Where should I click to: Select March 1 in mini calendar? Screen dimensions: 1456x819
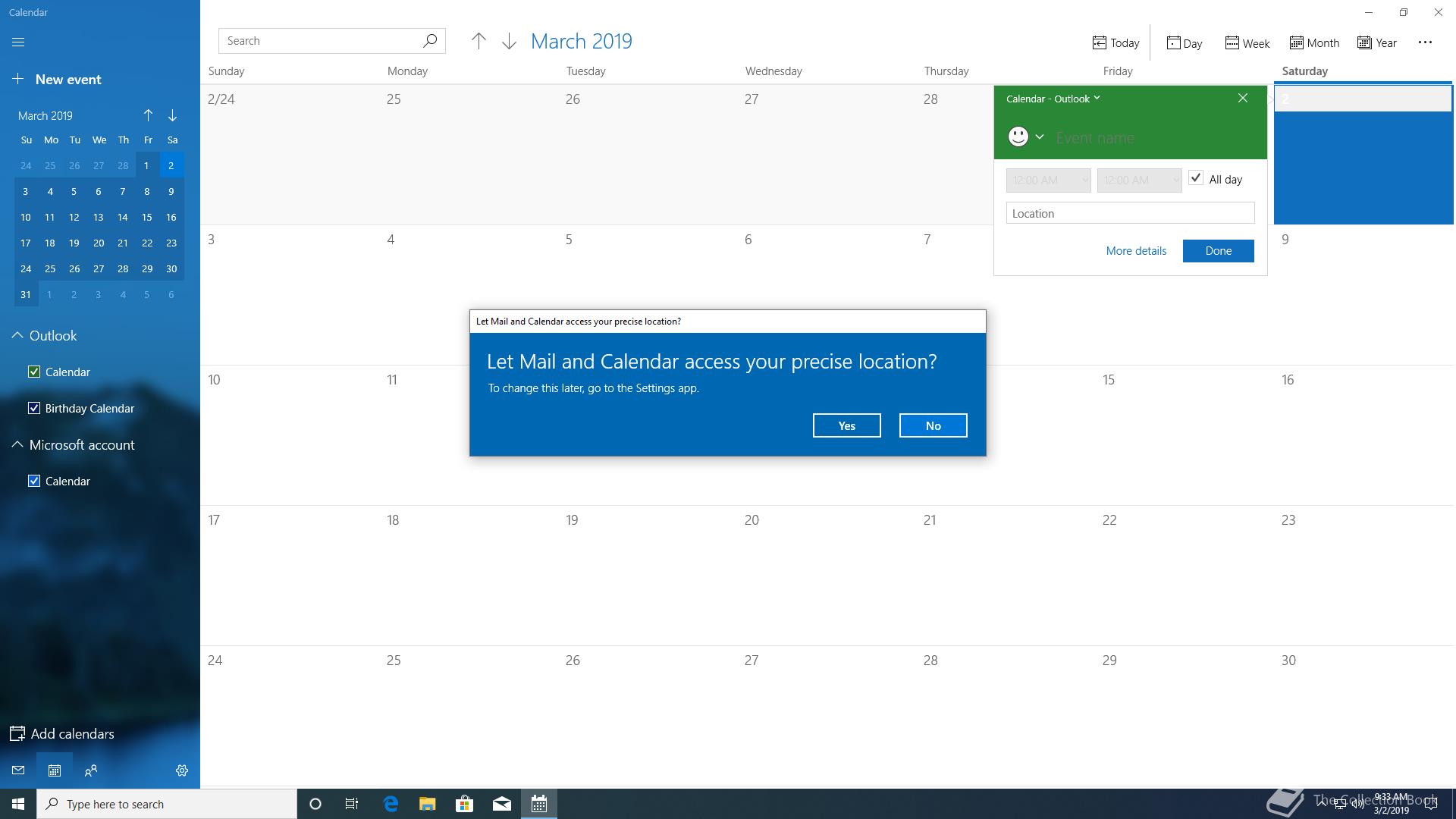(146, 165)
